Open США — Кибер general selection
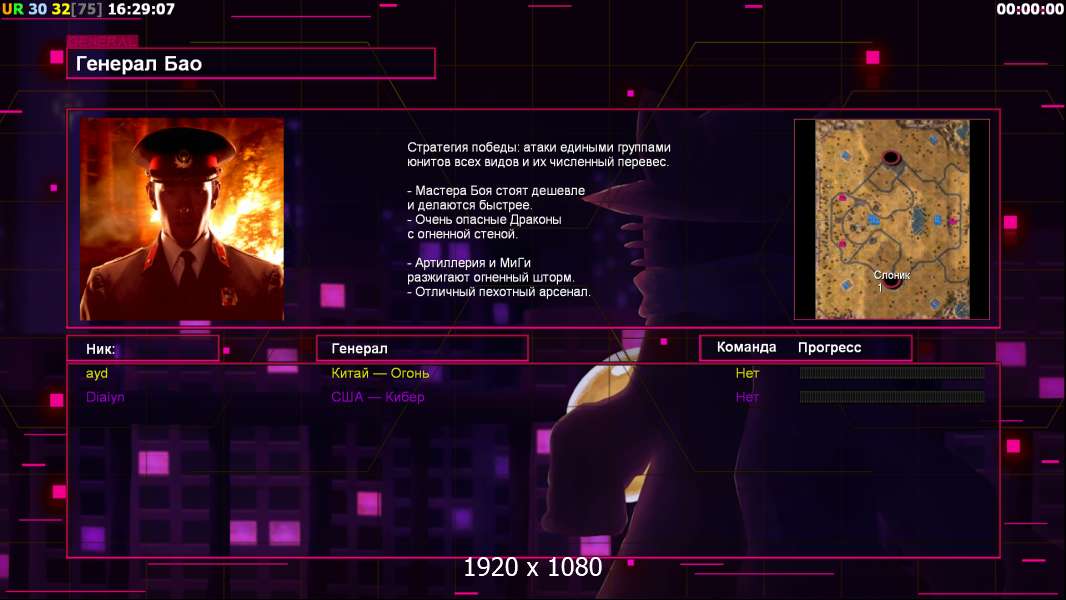 click(377, 397)
